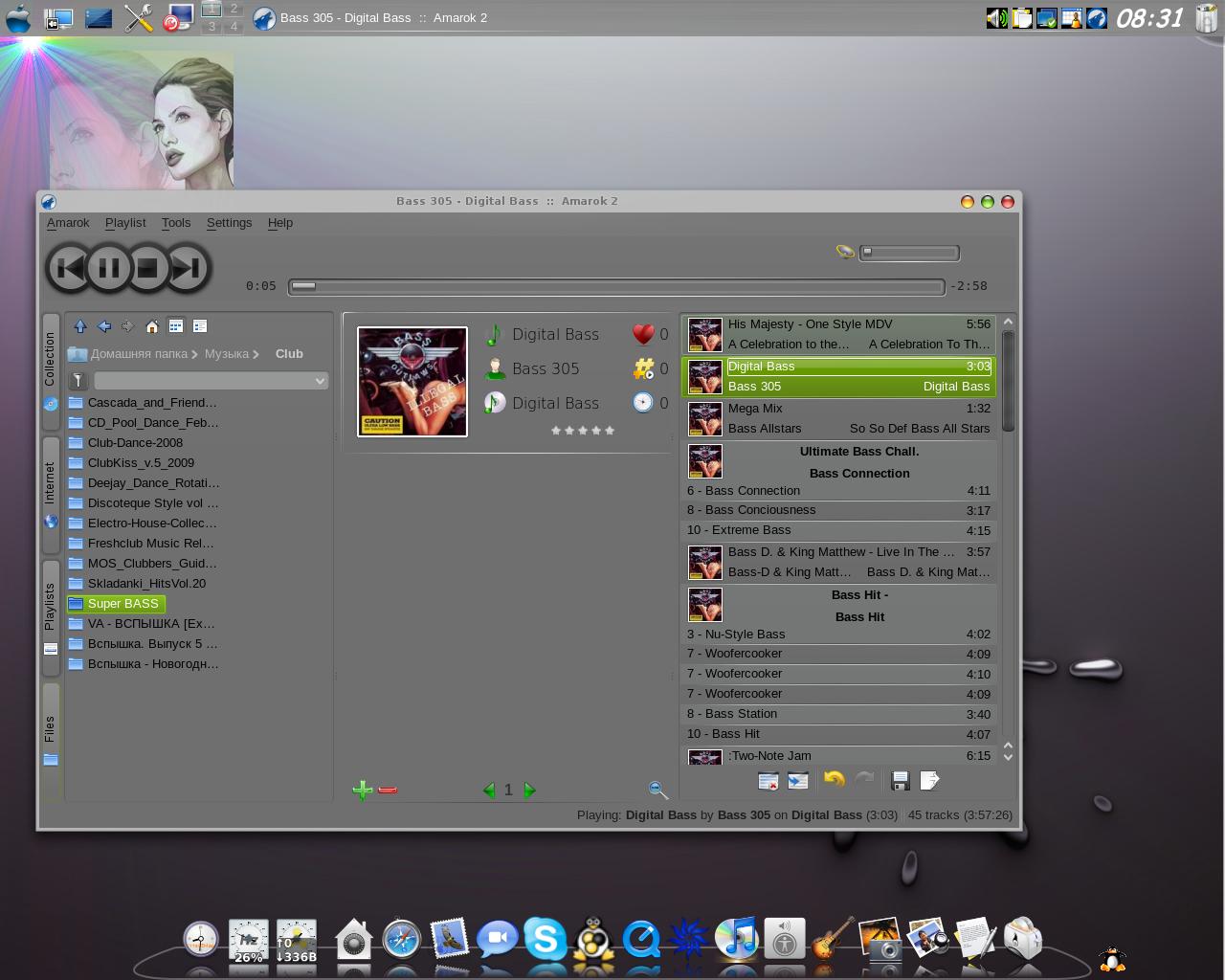The width and height of the screenshot is (1225, 980).
Task: Go up one folder in file browser
Action: 80,326
